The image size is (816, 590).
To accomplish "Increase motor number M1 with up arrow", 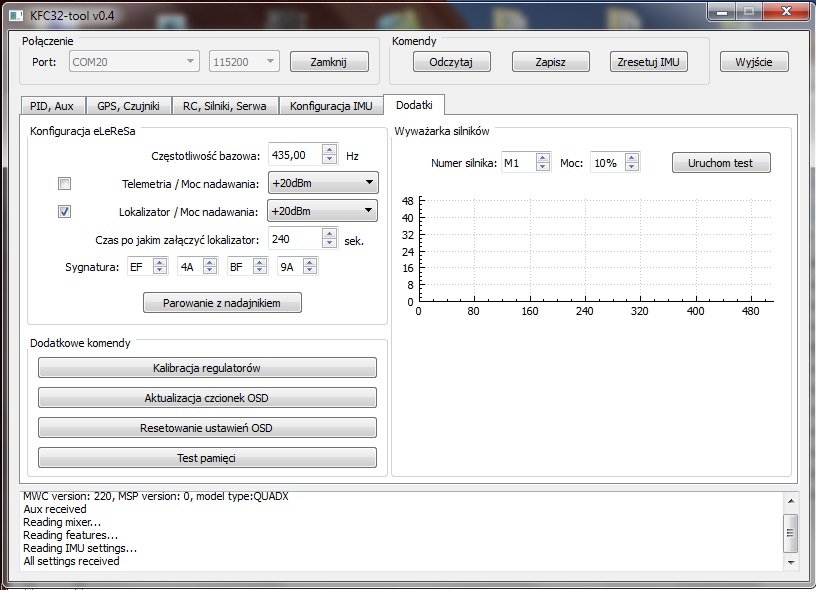I will coord(543,158).
